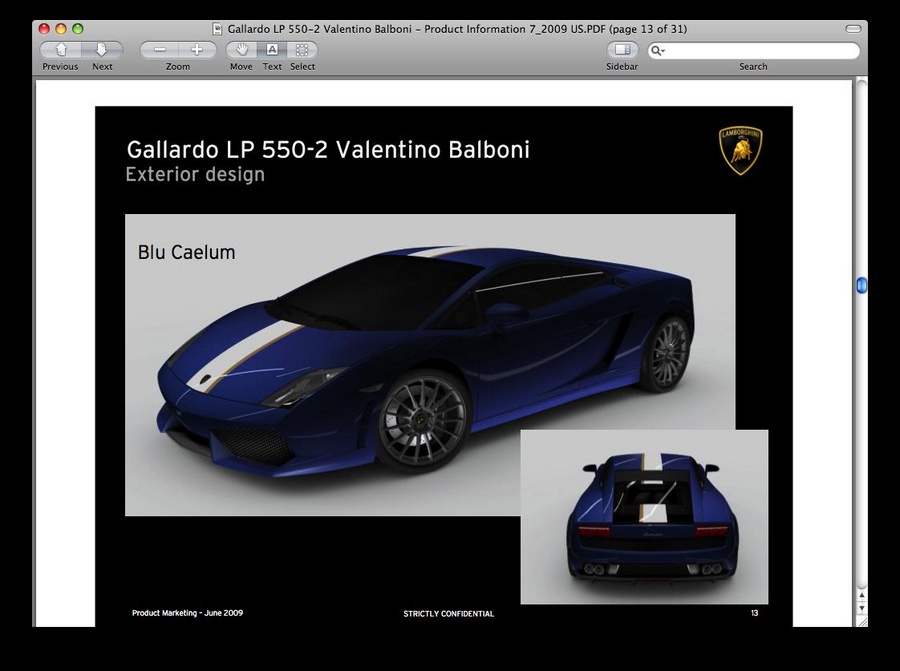Click the vertical scrollbar thumb

(x=861, y=286)
